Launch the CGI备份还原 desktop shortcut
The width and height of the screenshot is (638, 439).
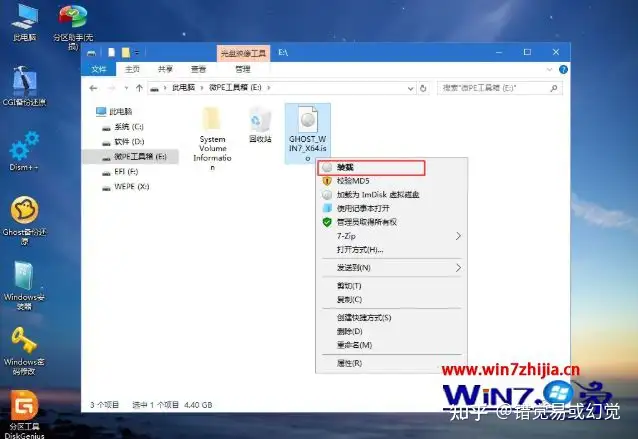click(24, 86)
